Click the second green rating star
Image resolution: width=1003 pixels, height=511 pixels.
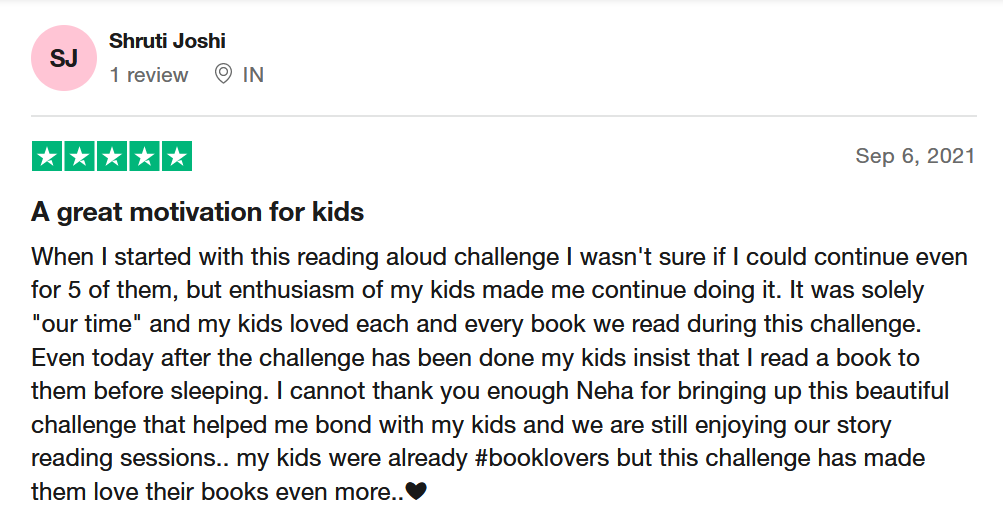point(79,157)
